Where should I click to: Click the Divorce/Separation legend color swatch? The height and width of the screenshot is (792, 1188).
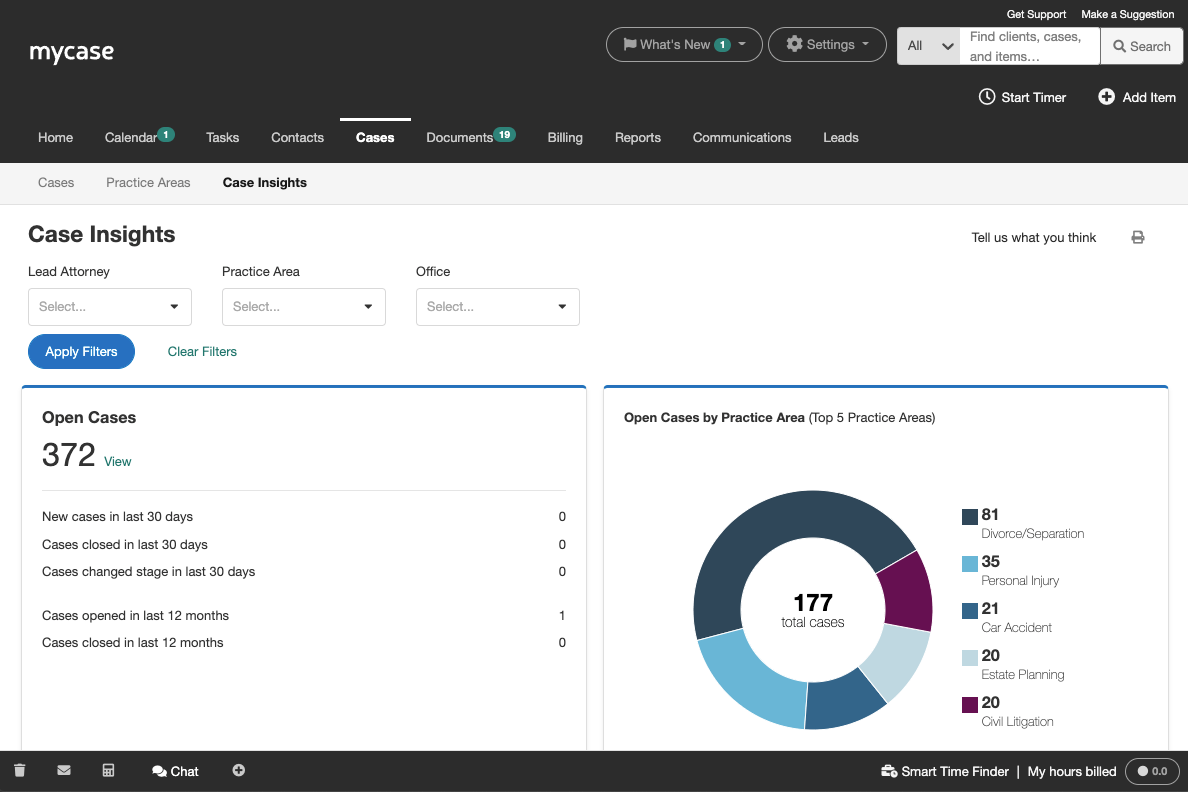click(969, 517)
